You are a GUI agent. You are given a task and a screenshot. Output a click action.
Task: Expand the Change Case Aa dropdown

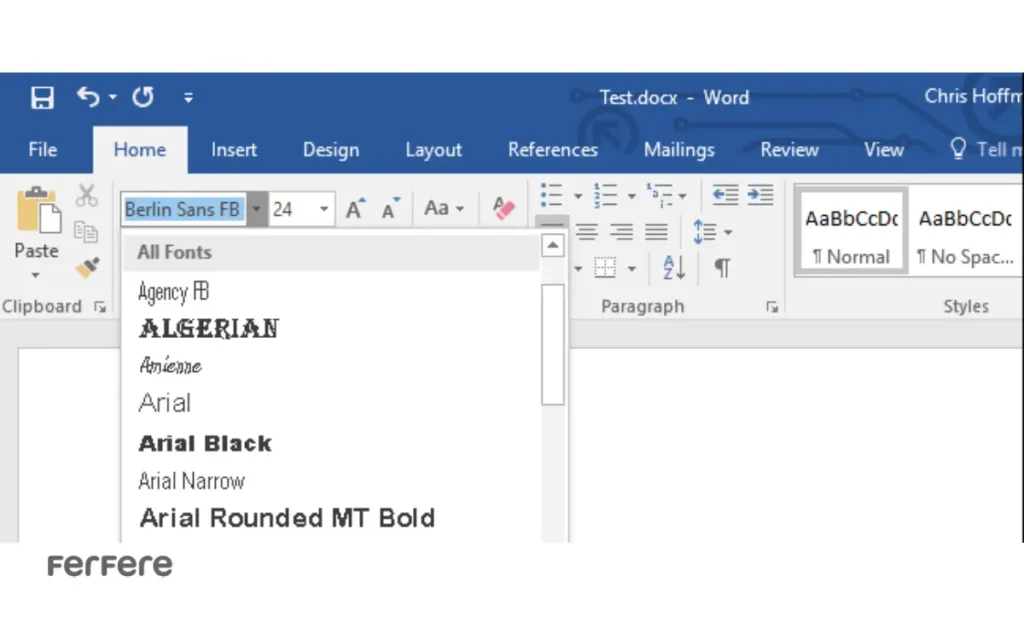coord(444,208)
